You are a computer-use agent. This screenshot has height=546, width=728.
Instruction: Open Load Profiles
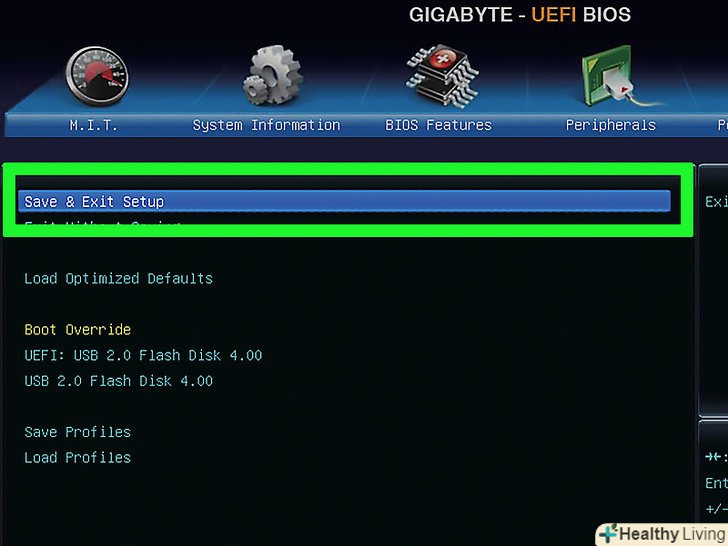tap(78, 457)
